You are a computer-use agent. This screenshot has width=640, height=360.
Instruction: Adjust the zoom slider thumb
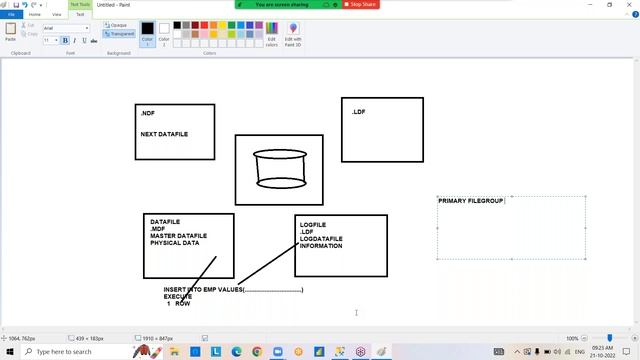(610, 338)
